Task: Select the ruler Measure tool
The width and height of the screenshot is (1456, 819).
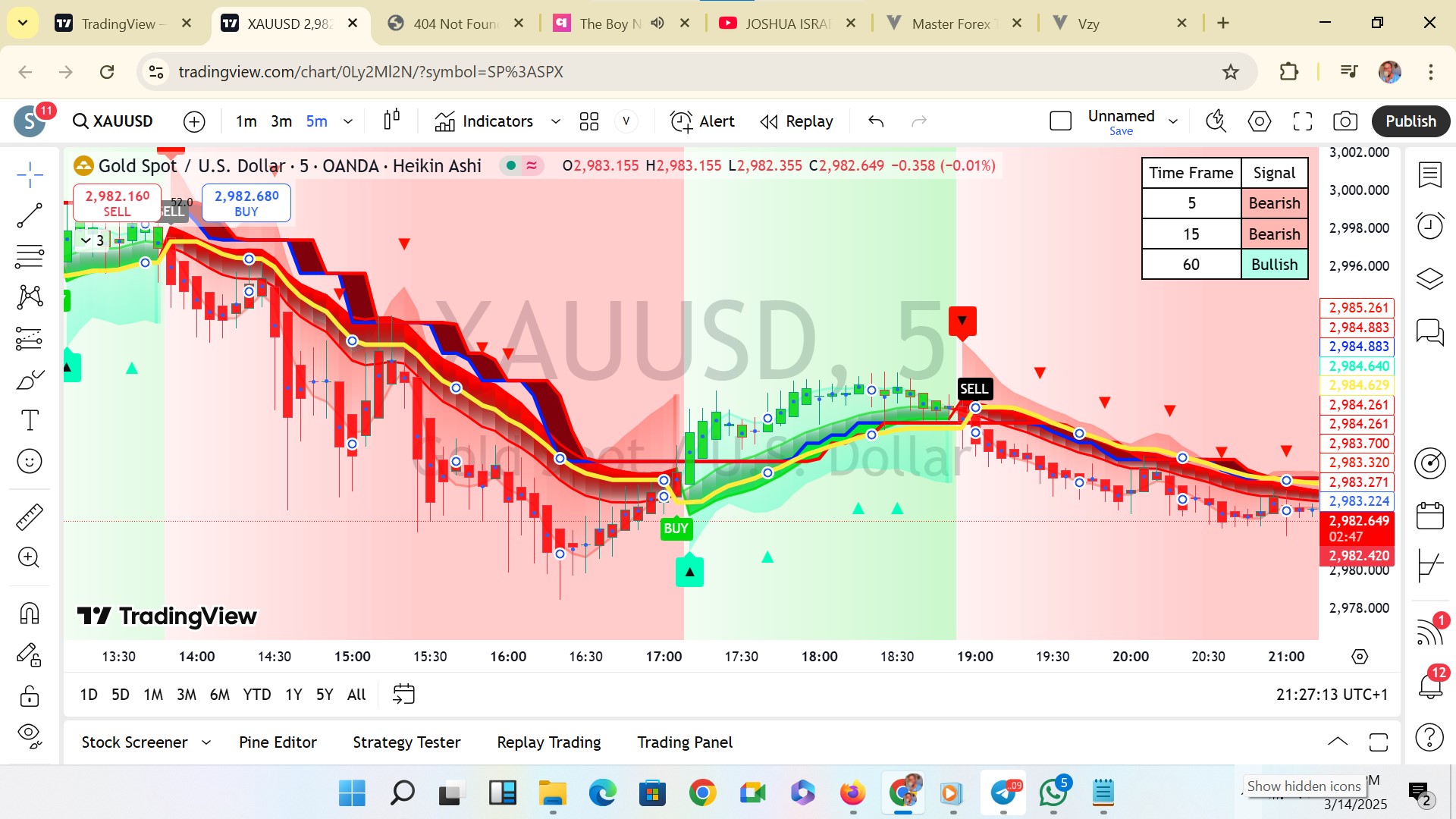Action: tap(30, 516)
